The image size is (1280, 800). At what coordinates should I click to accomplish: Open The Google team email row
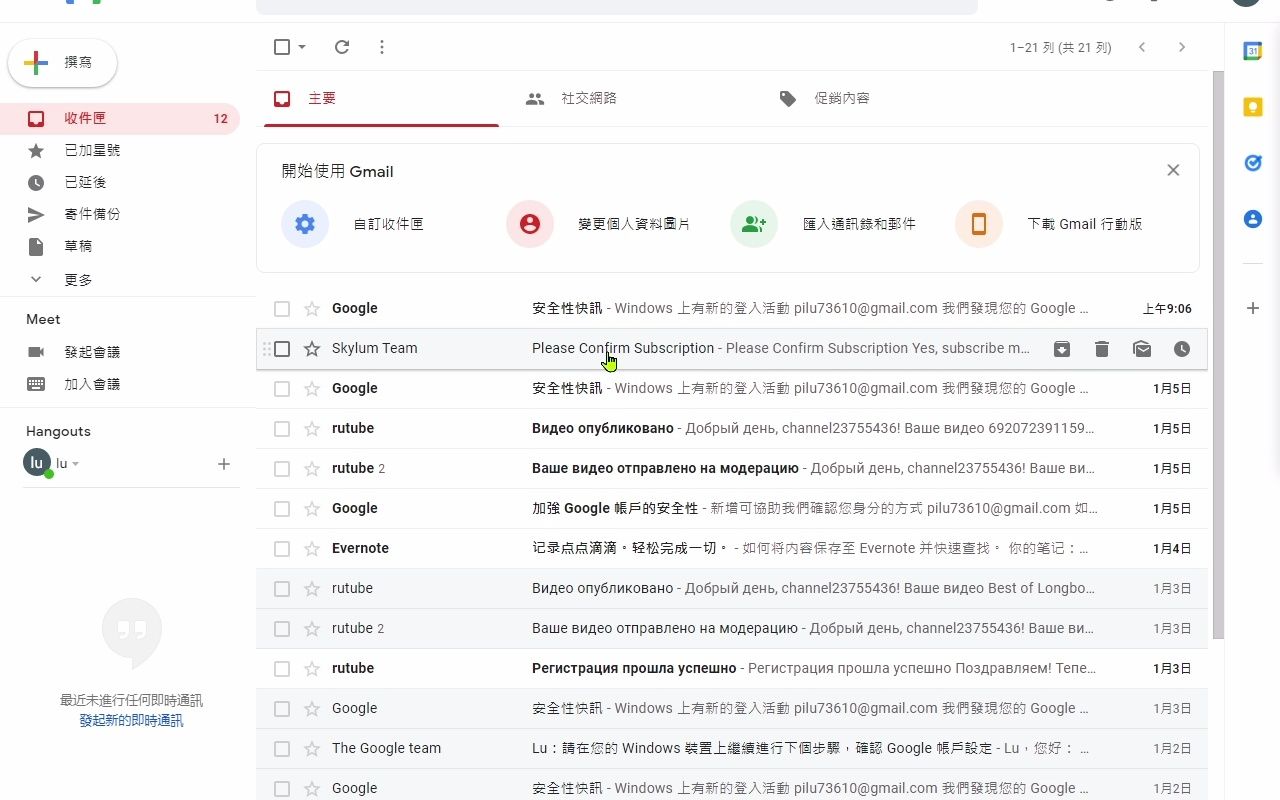click(731, 748)
